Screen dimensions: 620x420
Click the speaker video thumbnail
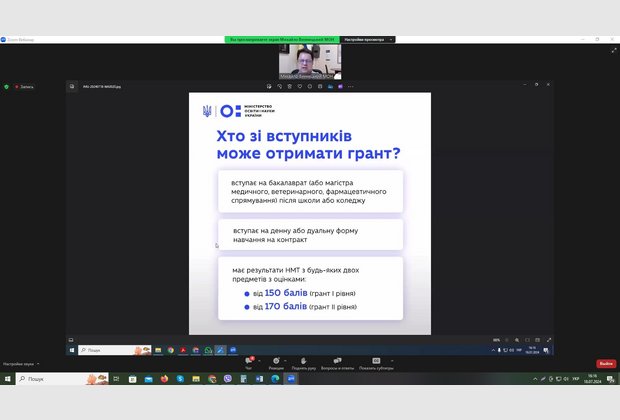click(310, 62)
